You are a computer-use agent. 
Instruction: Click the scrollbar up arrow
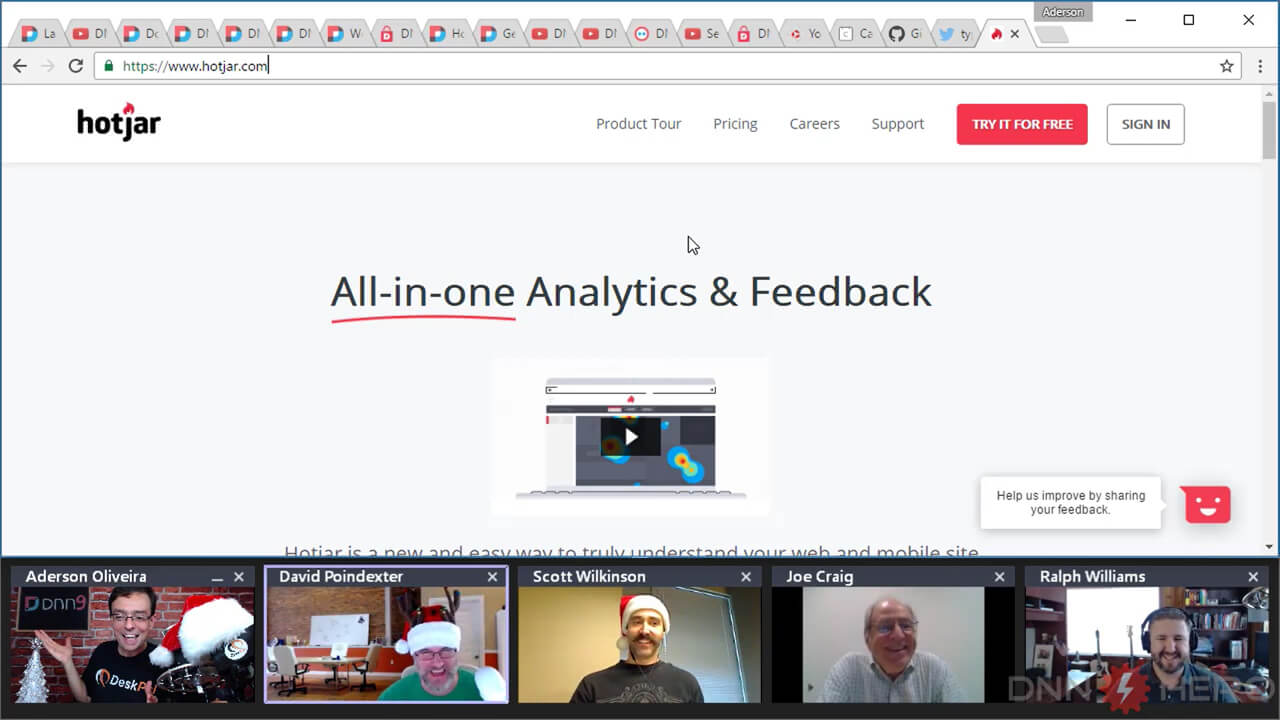(x=1269, y=93)
